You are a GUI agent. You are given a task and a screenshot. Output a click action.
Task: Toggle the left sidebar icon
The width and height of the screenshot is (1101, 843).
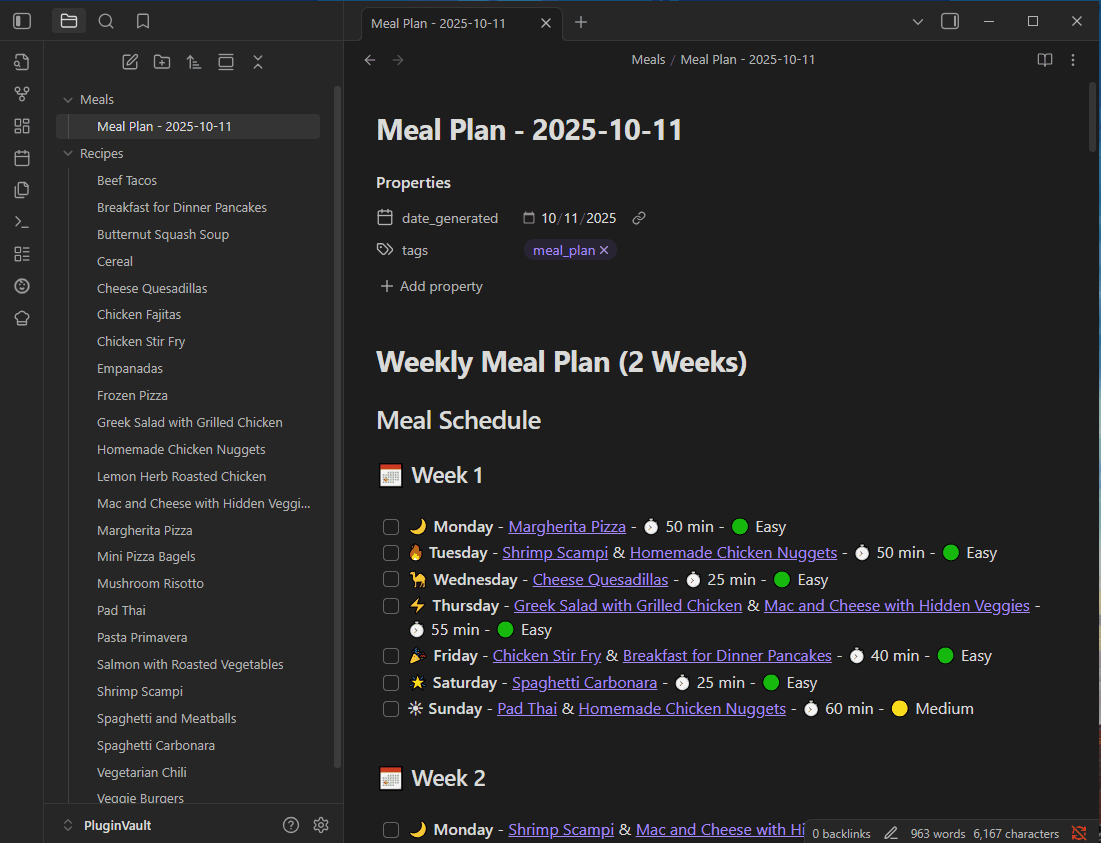[22, 21]
